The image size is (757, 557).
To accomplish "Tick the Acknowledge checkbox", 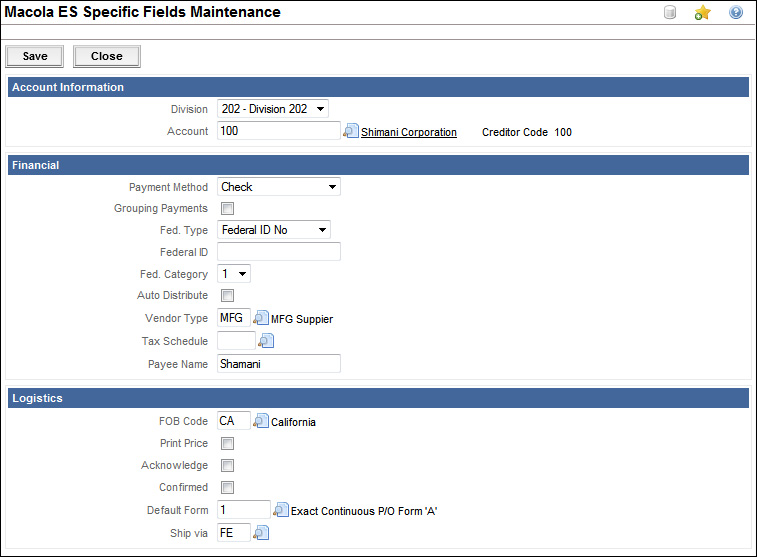I will click(227, 466).
